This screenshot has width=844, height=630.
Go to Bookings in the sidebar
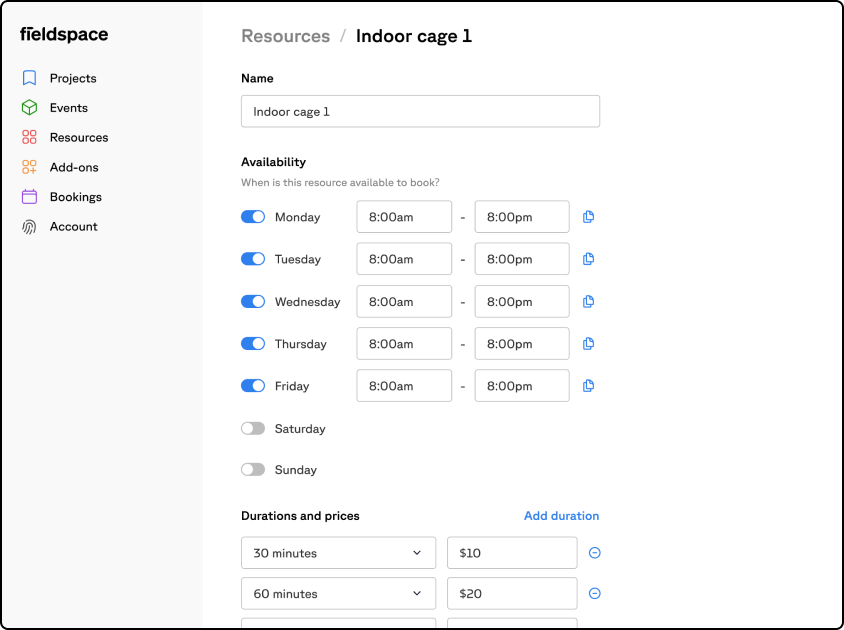coord(75,197)
